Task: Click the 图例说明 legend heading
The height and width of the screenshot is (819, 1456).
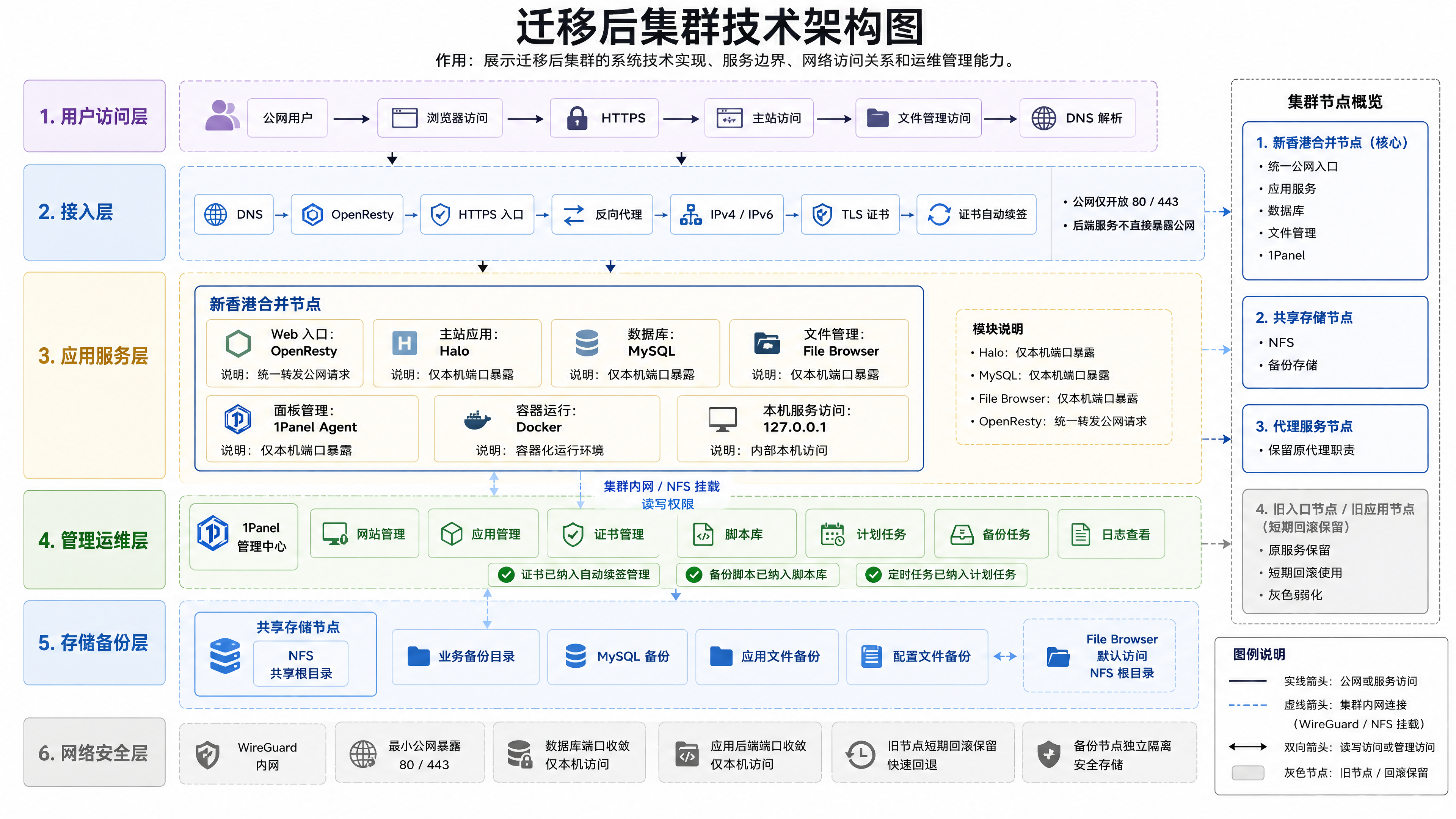Action: [1259, 654]
